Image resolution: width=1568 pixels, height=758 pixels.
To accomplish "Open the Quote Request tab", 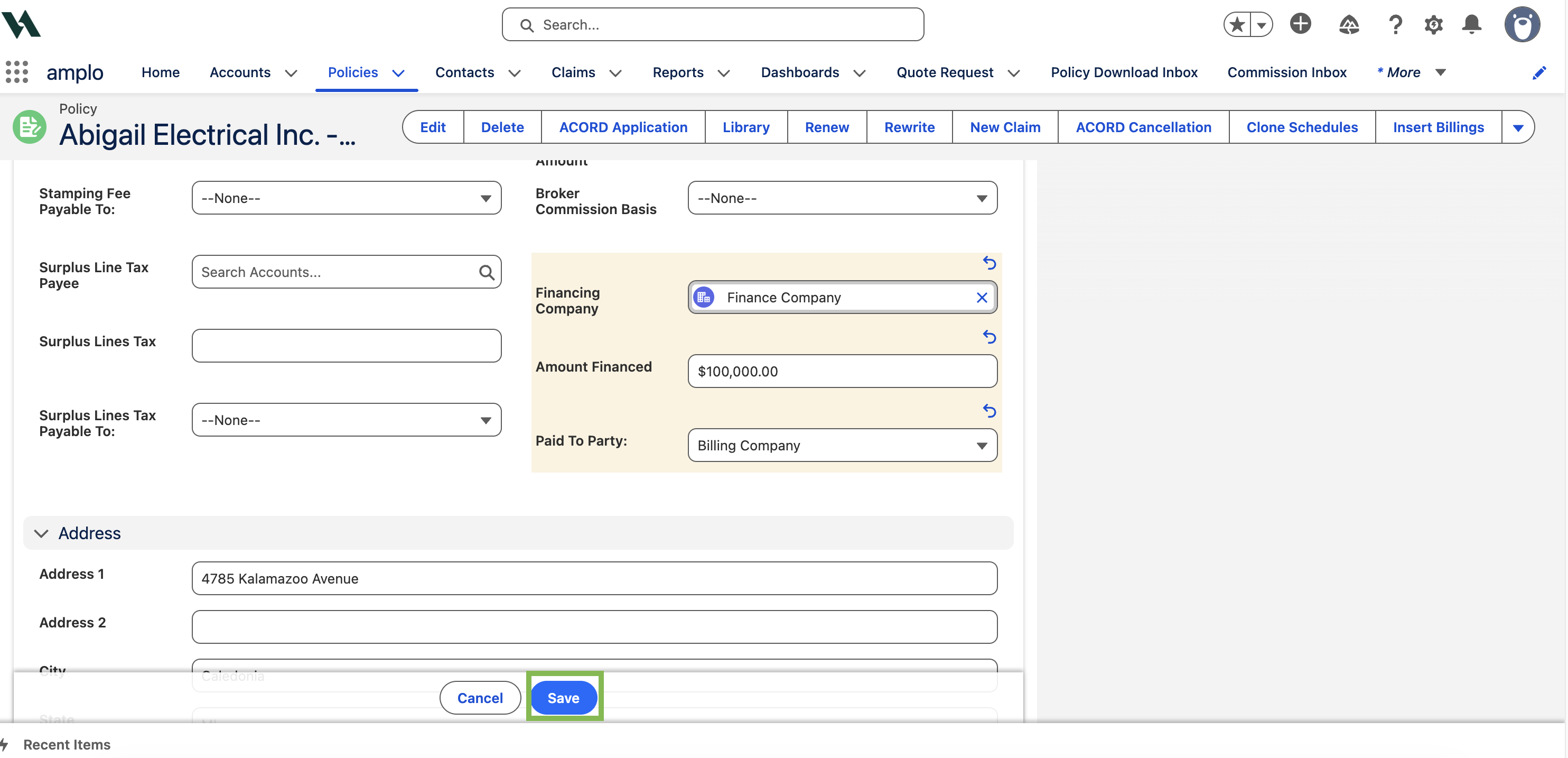I will (x=945, y=72).
